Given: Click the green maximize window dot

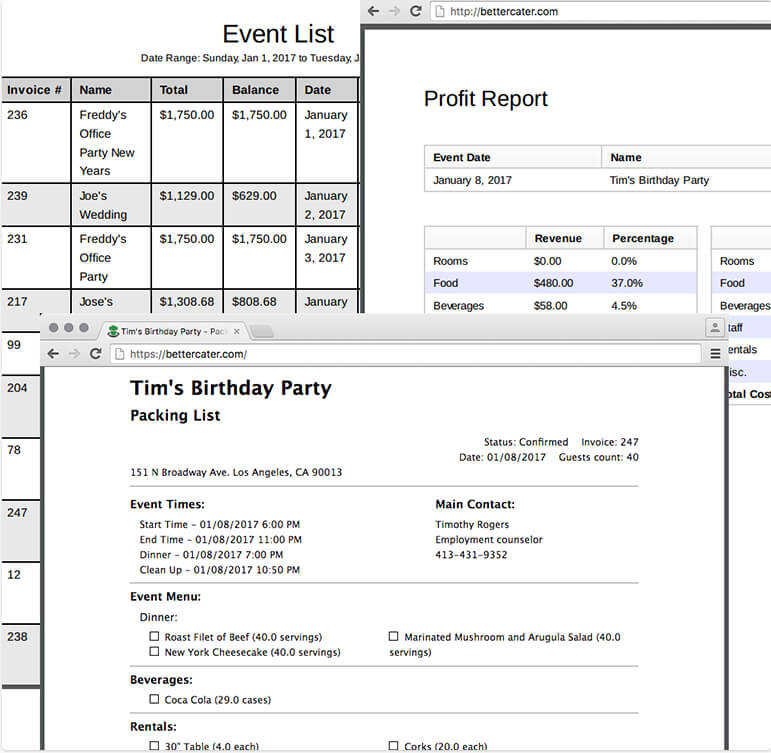Looking at the screenshot, I should coord(84,328).
